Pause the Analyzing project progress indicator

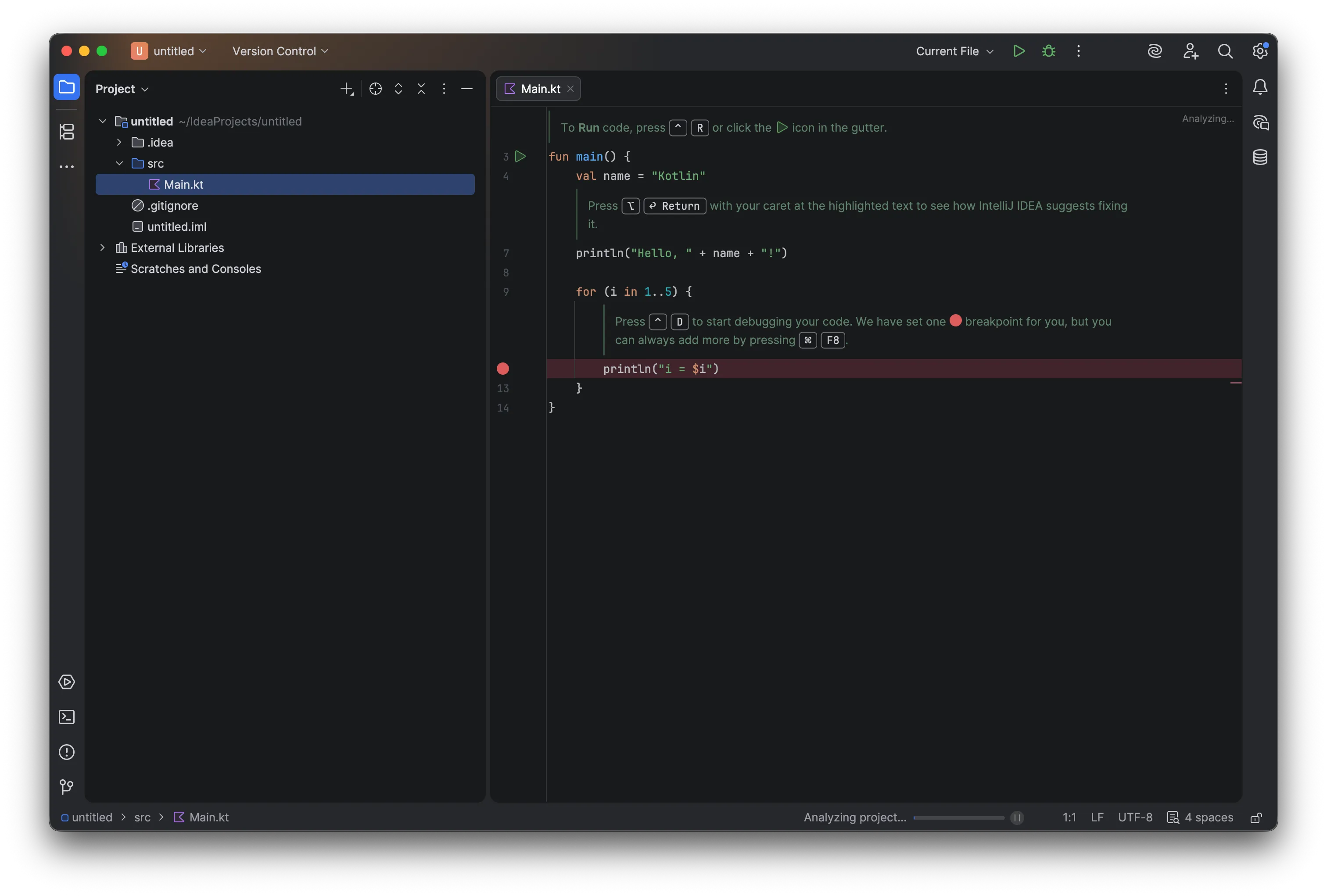[1016, 817]
